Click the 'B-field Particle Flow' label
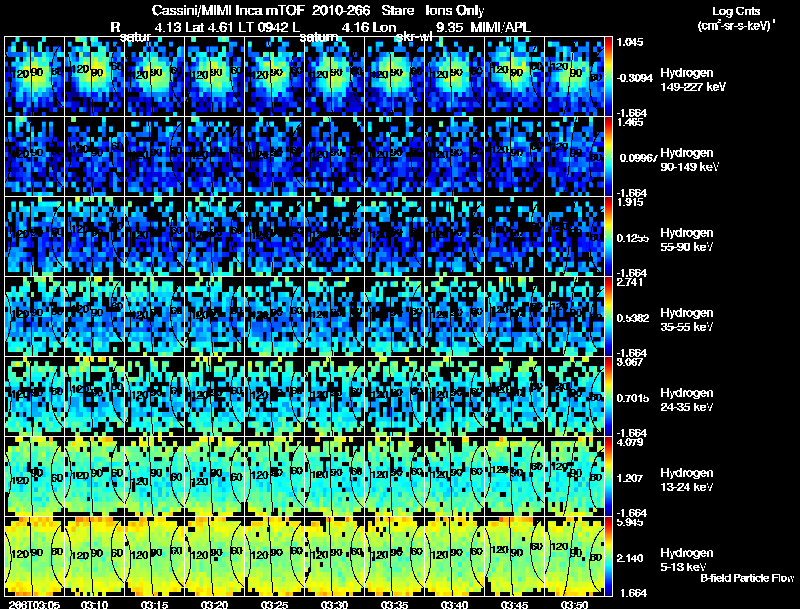800x609 pixels. pyautogui.click(x=747, y=578)
